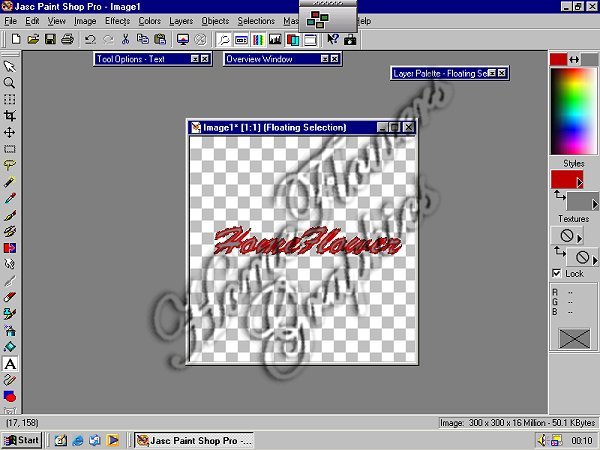Click the red foreground color box
600x450 pixels.
click(558, 60)
